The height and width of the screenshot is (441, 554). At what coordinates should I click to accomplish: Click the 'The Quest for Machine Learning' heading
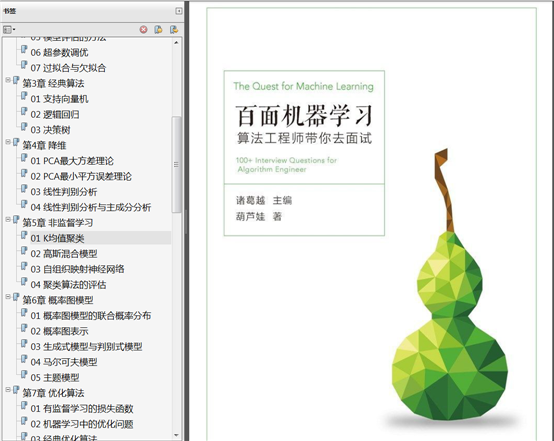[303, 86]
